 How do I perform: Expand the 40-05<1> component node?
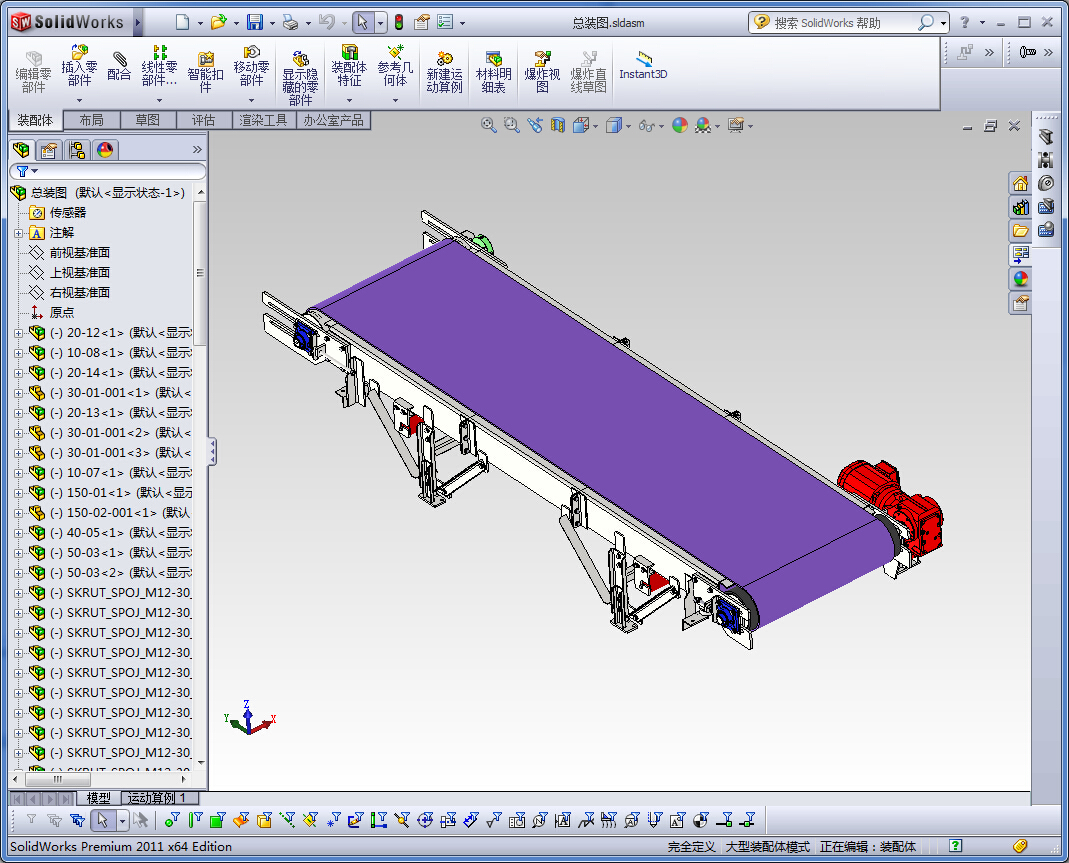[18, 532]
